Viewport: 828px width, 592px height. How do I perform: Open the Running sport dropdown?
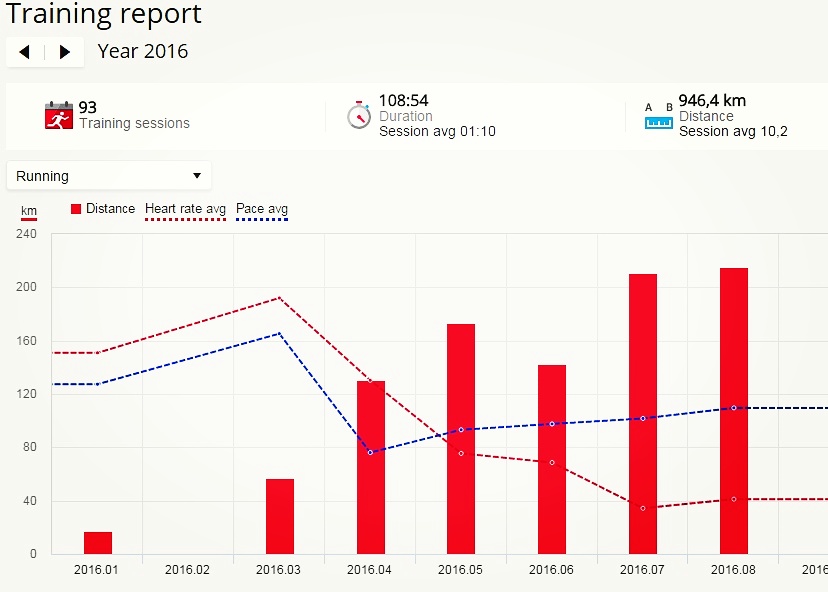pyautogui.click(x=108, y=176)
